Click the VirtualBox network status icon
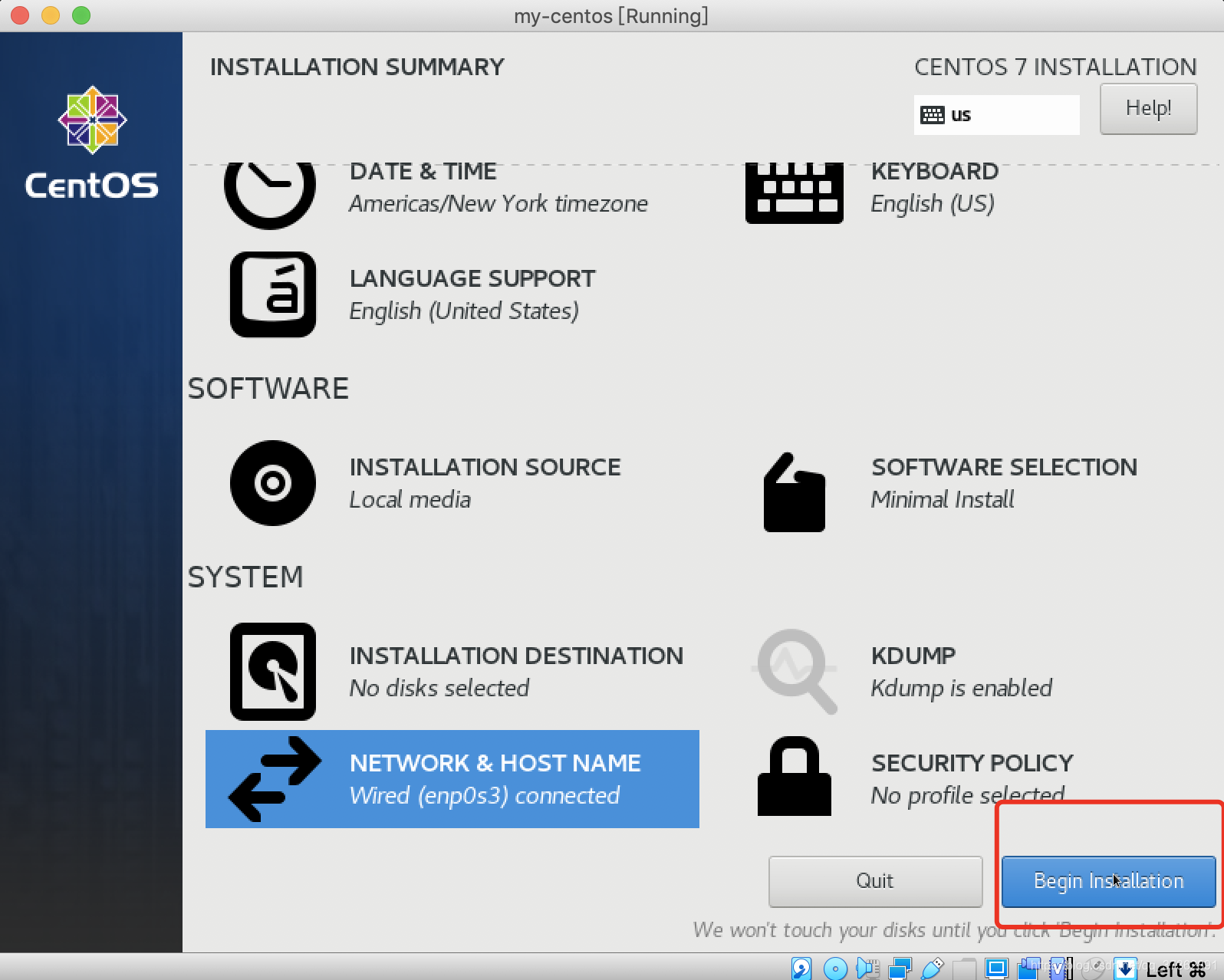 900,968
